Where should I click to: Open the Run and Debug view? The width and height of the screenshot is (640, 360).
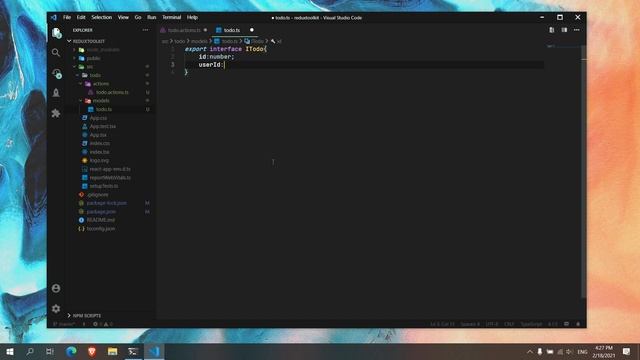(56, 93)
